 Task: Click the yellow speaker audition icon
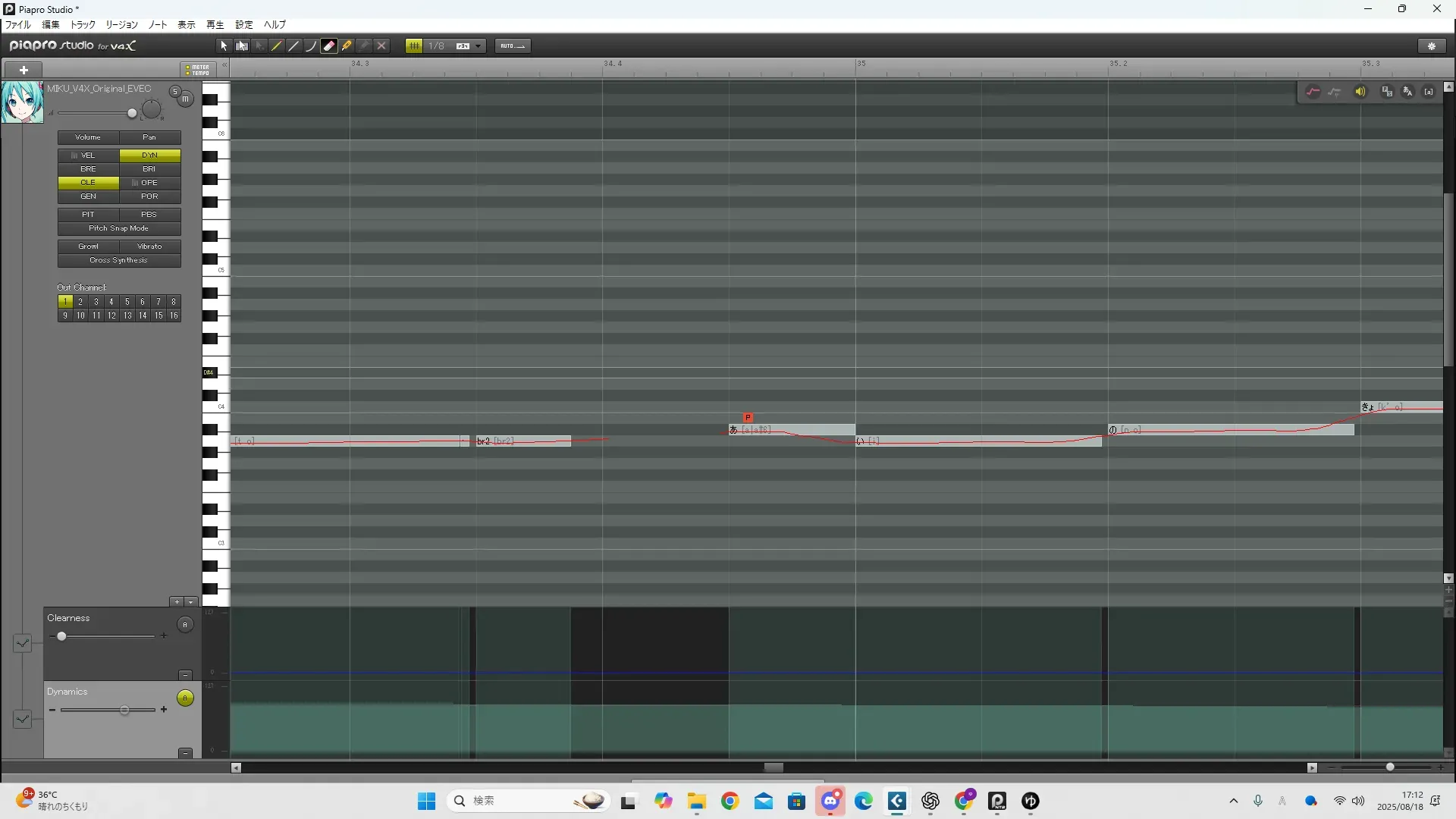[1360, 92]
